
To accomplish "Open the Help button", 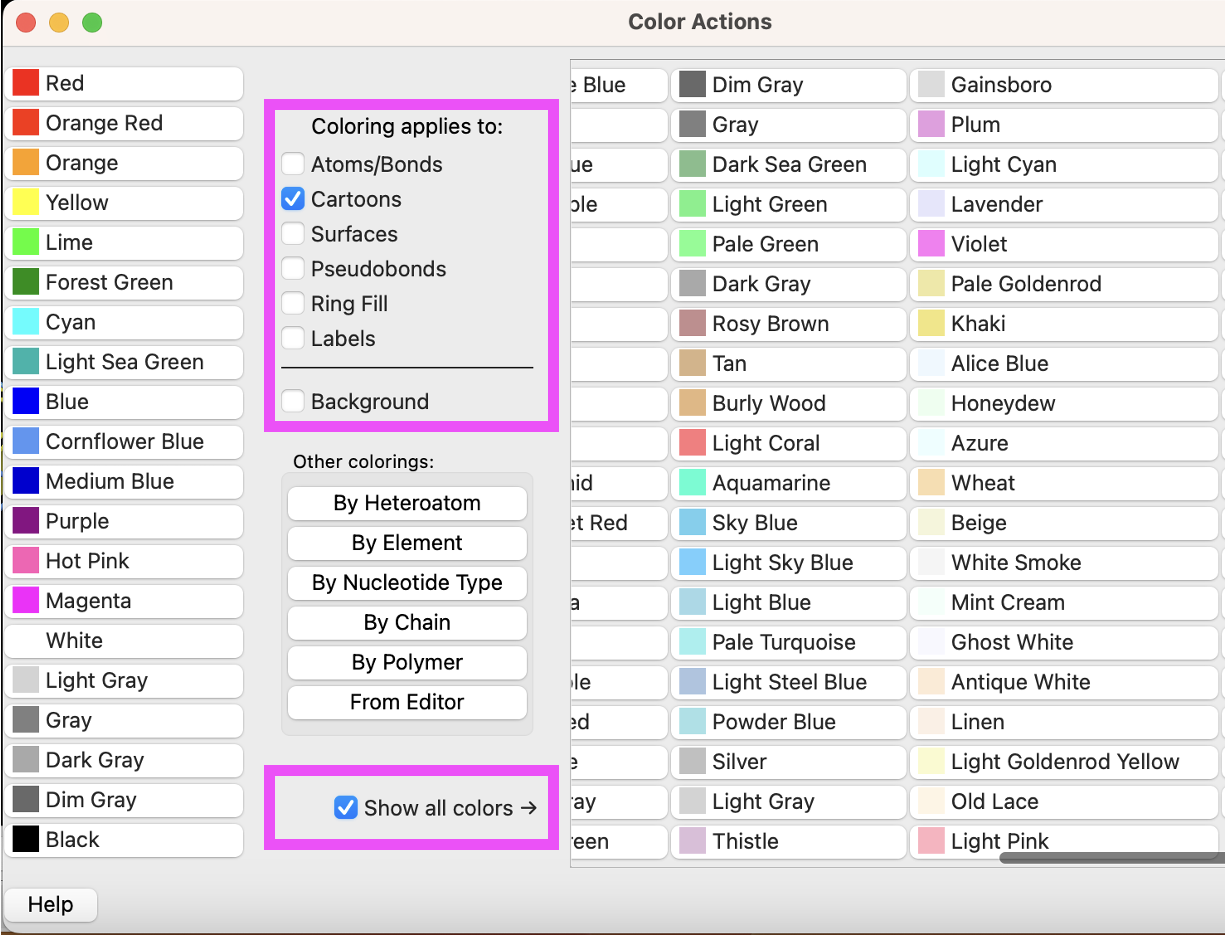I will [51, 905].
